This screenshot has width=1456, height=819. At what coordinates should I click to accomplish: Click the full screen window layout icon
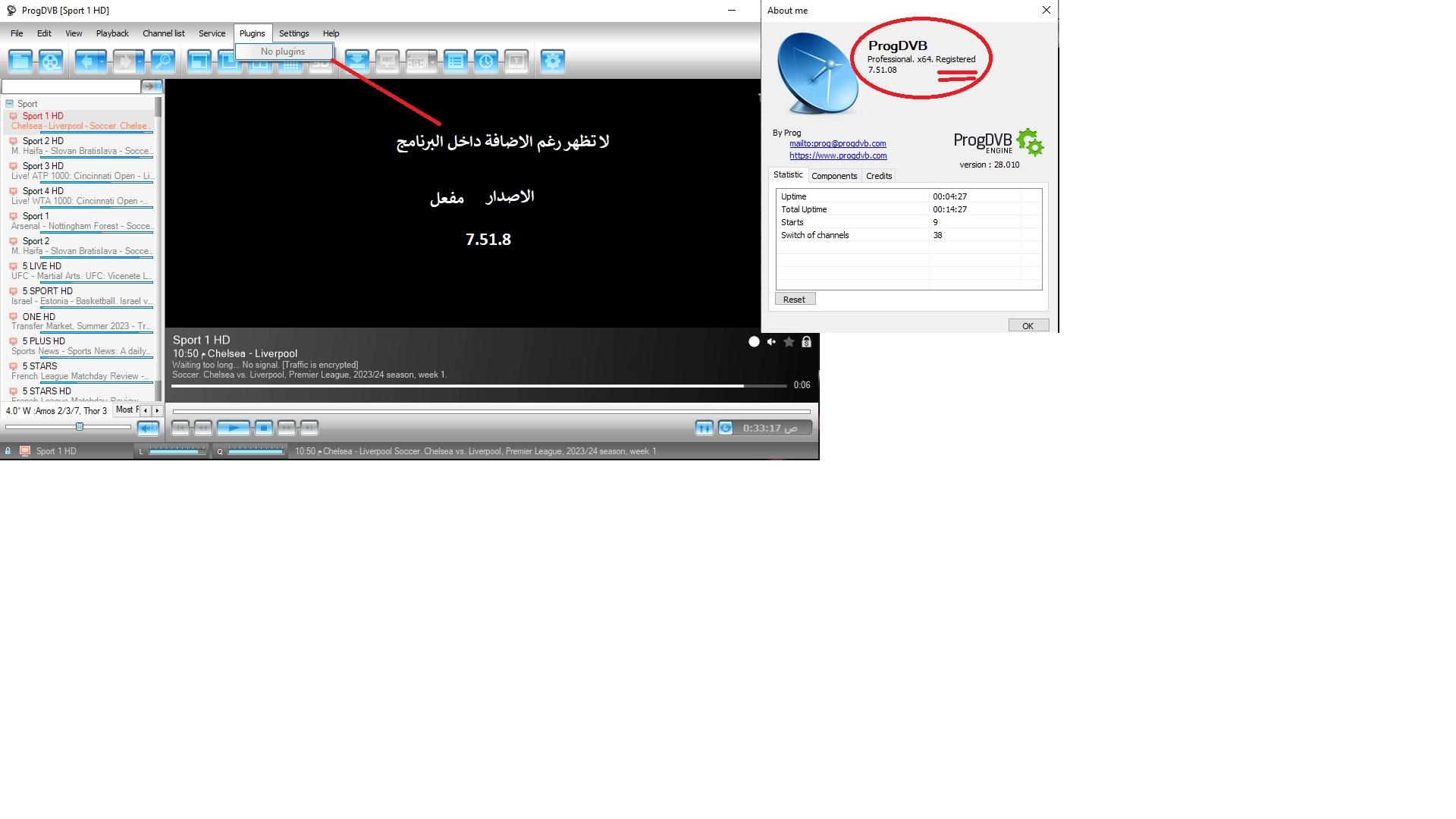pos(199,61)
